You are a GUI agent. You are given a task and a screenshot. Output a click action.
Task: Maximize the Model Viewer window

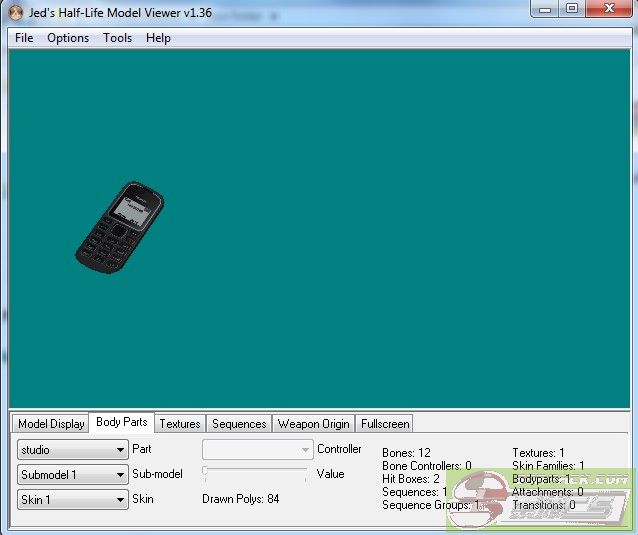(572, 9)
